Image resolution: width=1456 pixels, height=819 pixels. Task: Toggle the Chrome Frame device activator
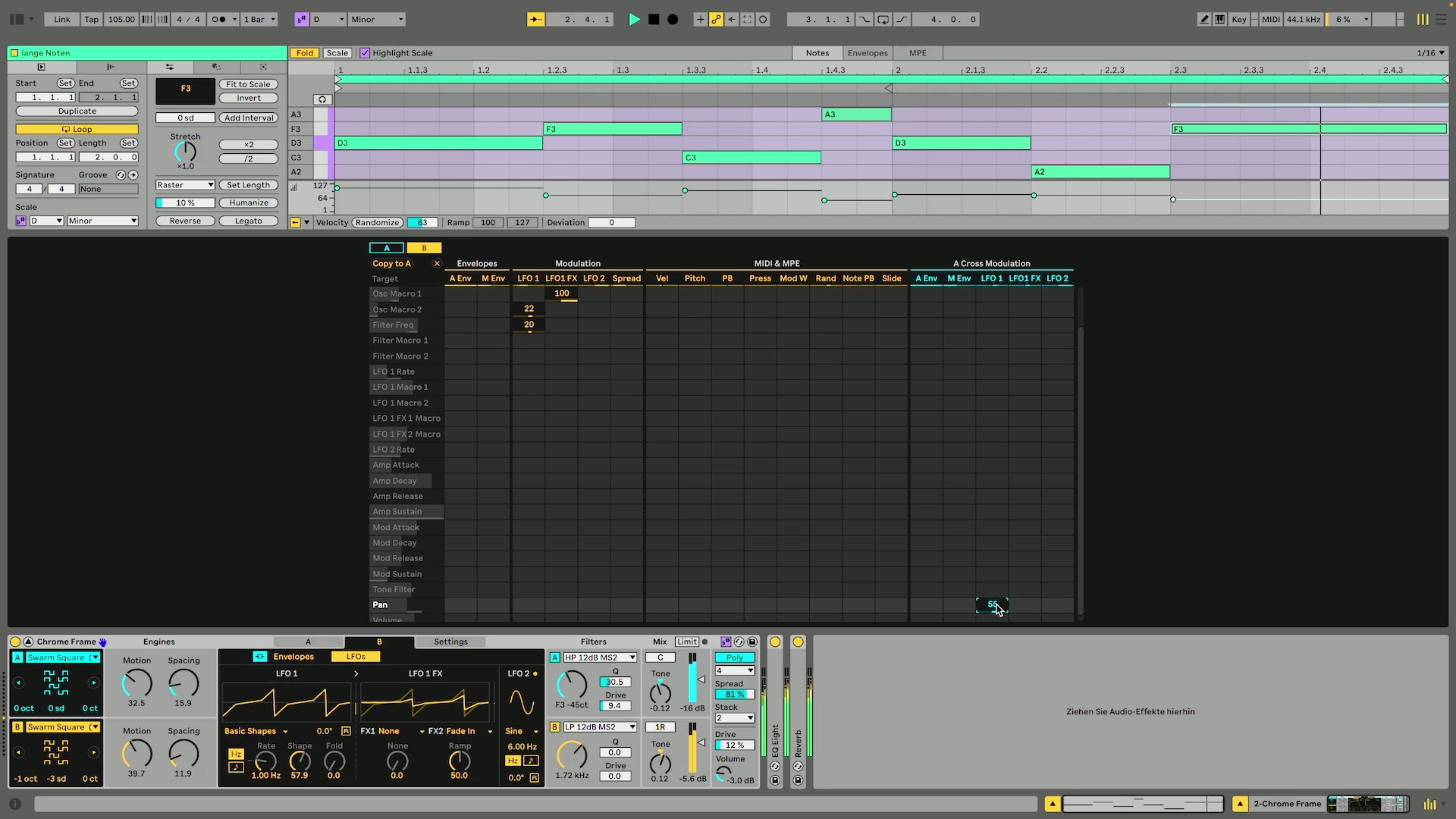tap(15, 642)
